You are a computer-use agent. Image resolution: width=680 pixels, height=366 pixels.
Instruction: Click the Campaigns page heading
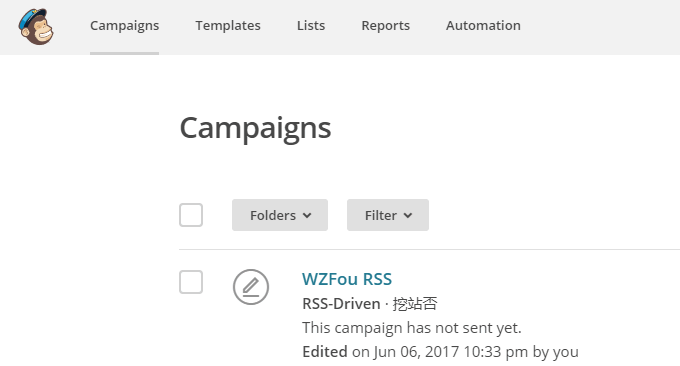click(255, 128)
